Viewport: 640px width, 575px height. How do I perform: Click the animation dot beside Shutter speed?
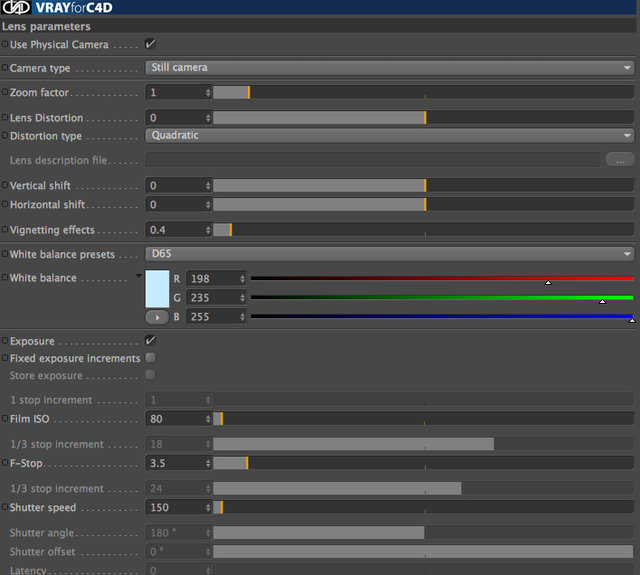(x=5, y=507)
